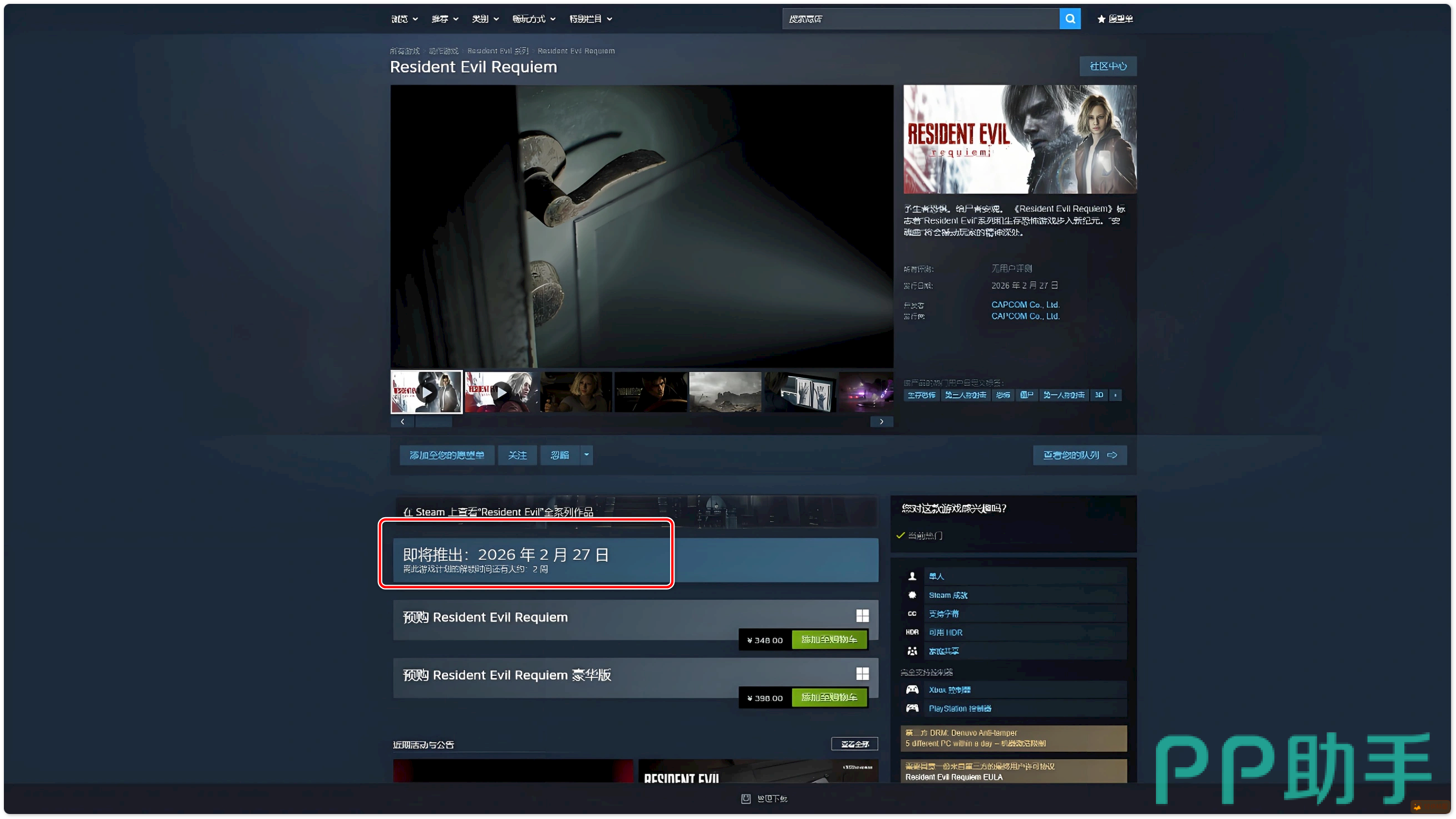The height and width of the screenshot is (819, 1456).
Task: Click the CC subtitles icon
Action: (912, 614)
